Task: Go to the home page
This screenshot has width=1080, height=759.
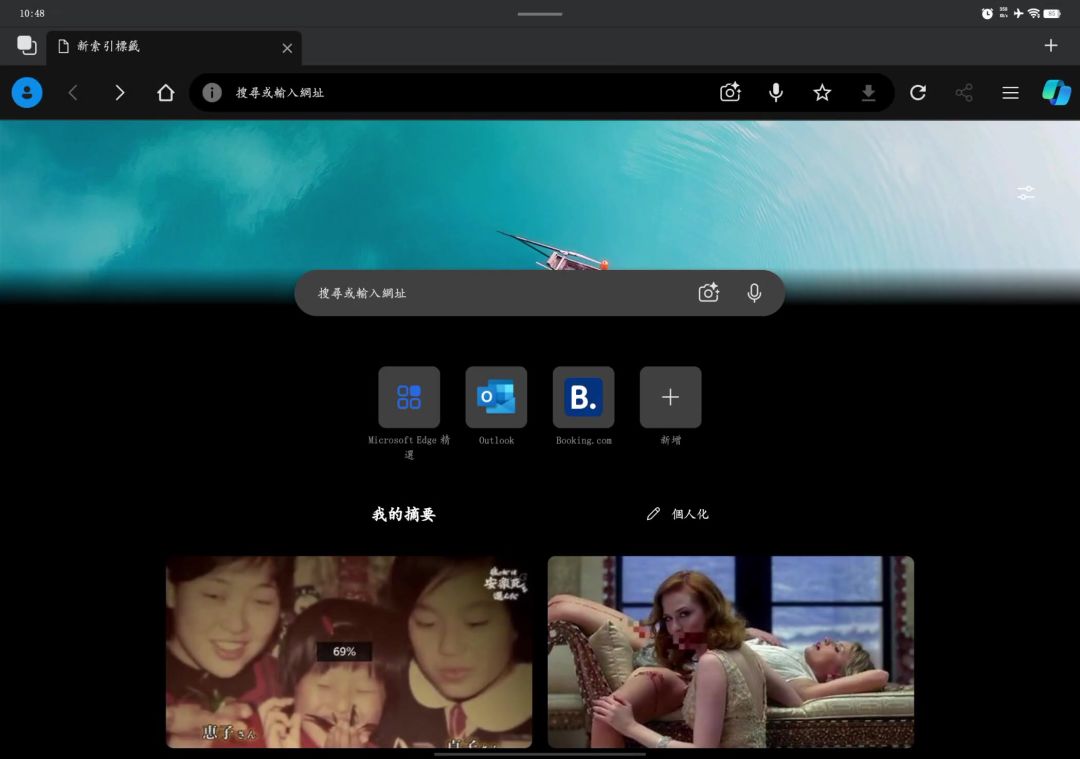Action: click(166, 93)
